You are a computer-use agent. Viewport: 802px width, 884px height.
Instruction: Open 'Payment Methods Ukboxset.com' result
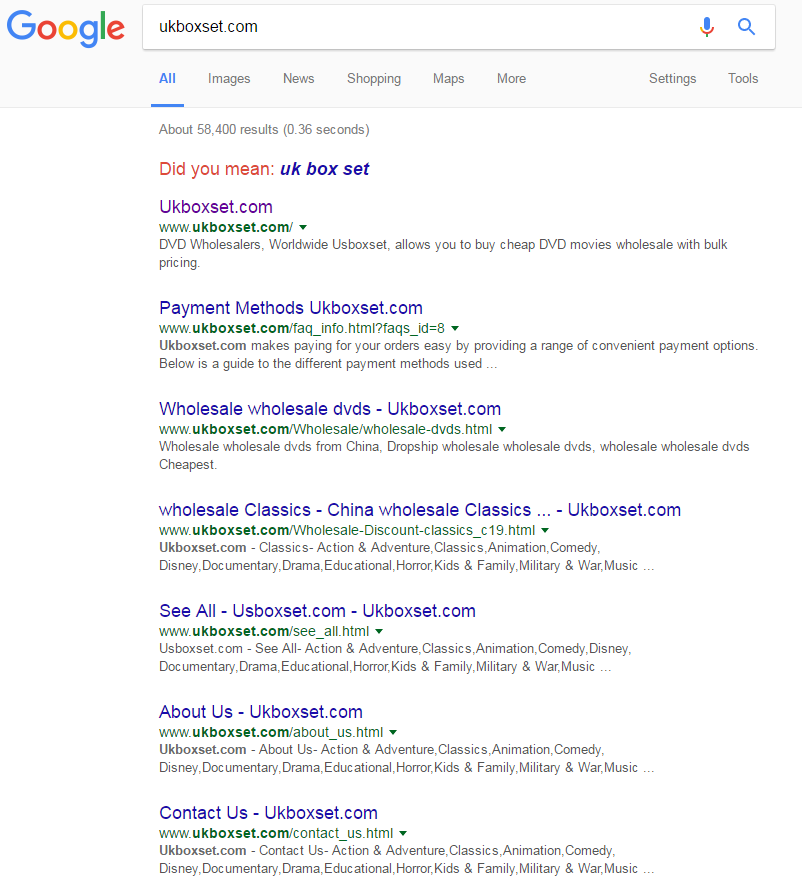point(291,308)
